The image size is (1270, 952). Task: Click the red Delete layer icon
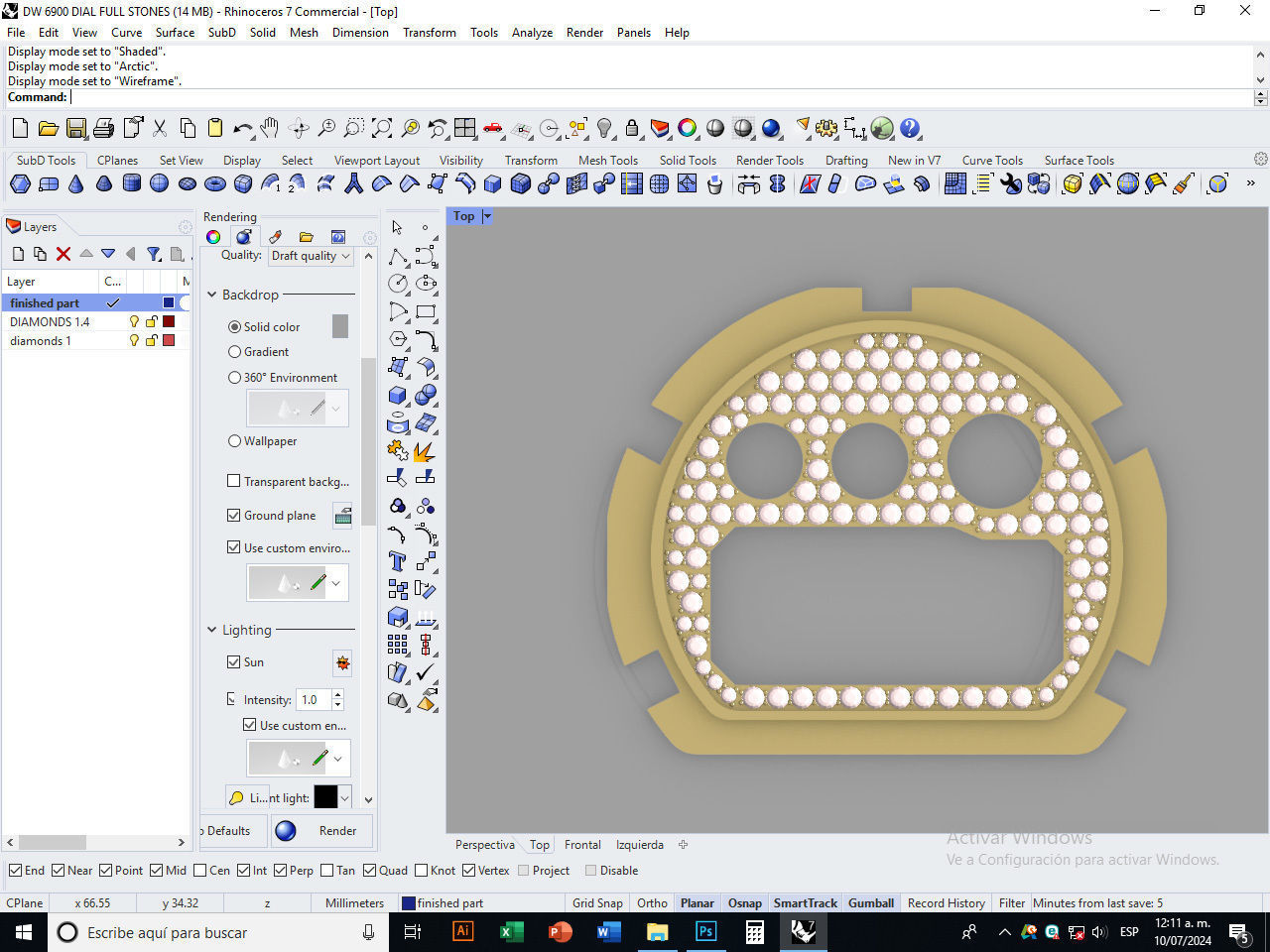point(63,254)
